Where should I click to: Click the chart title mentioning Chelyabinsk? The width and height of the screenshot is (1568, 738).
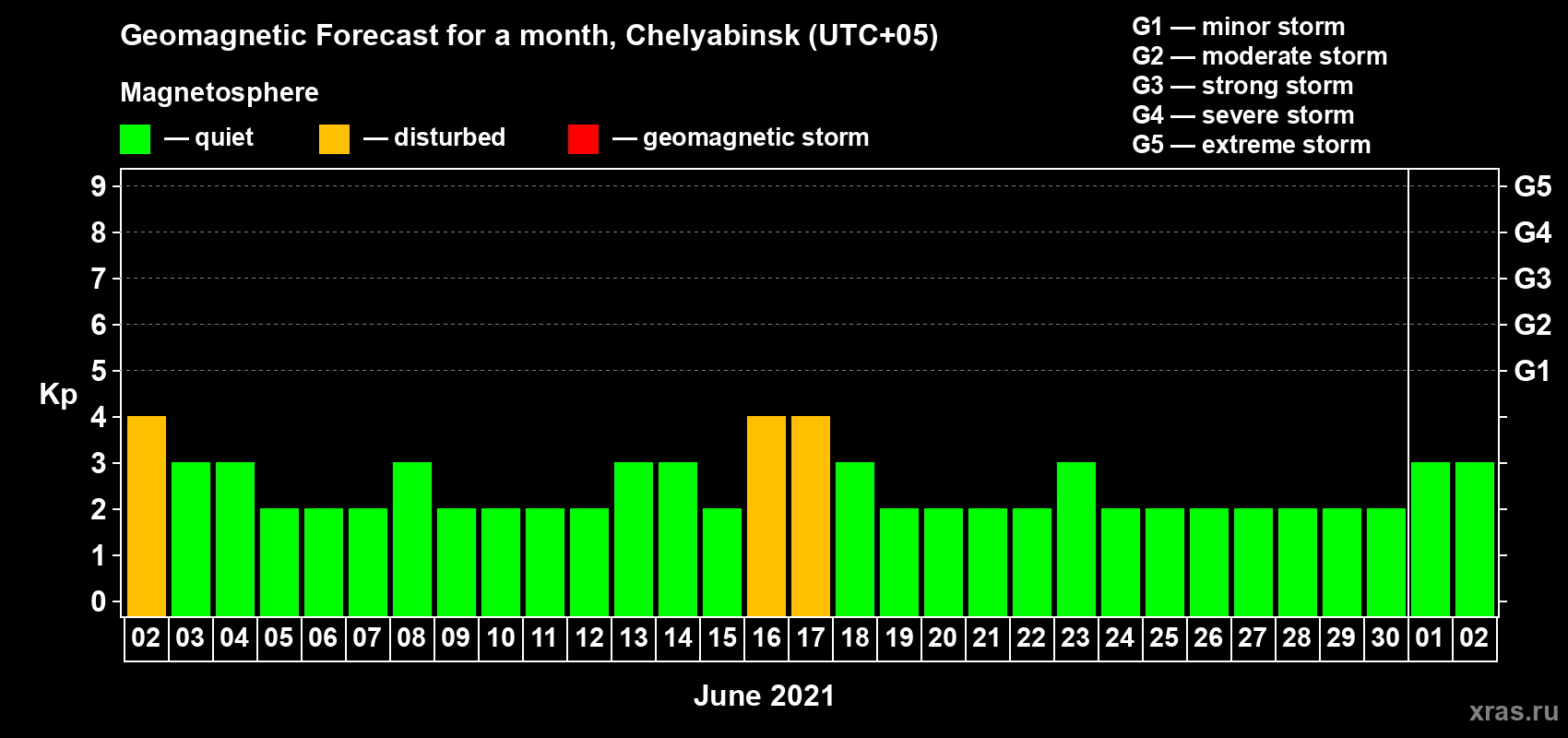tap(529, 35)
